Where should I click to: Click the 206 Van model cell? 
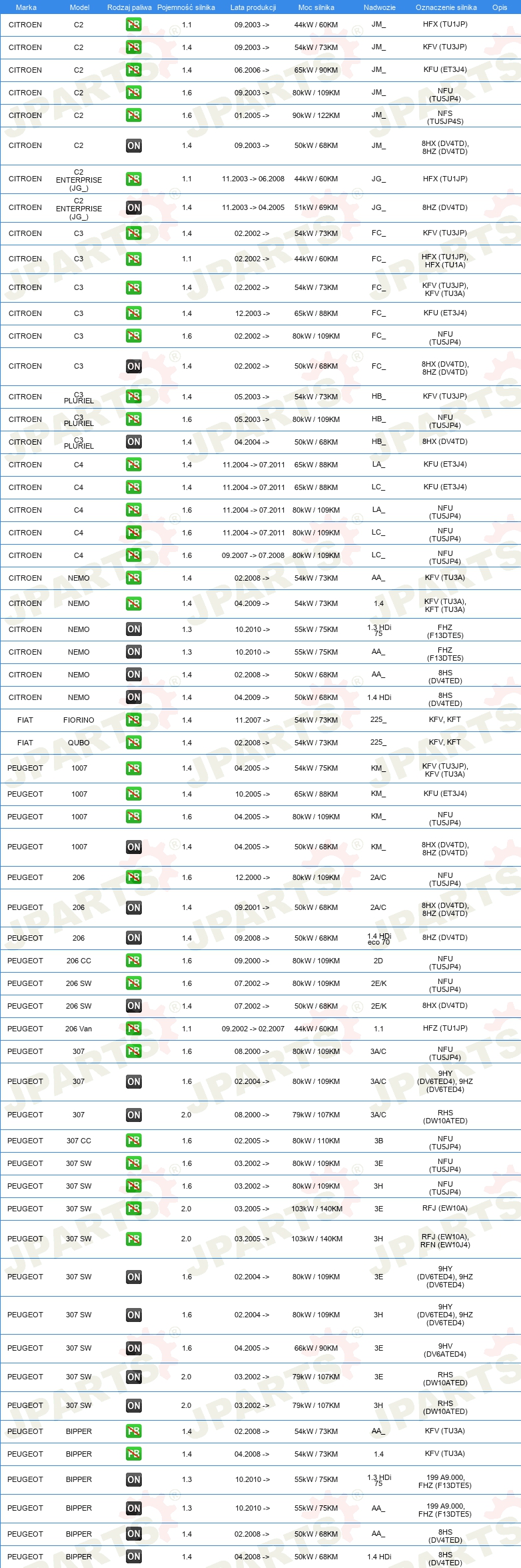click(x=79, y=1029)
